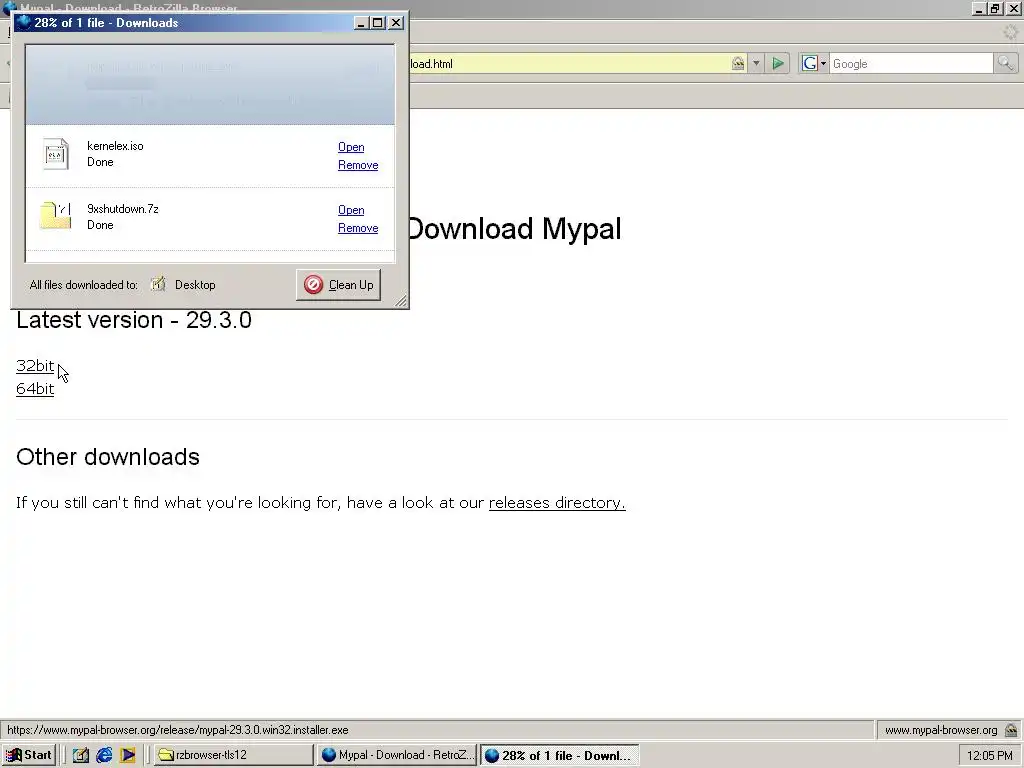This screenshot has width=1024, height=768.
Task: Close the Downloads window
Action: click(396, 23)
